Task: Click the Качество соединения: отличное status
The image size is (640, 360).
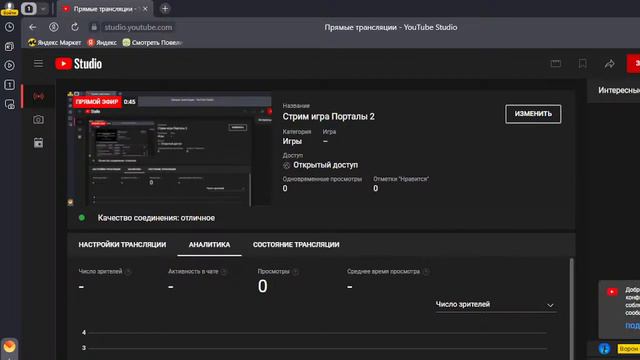Action: 156,218
